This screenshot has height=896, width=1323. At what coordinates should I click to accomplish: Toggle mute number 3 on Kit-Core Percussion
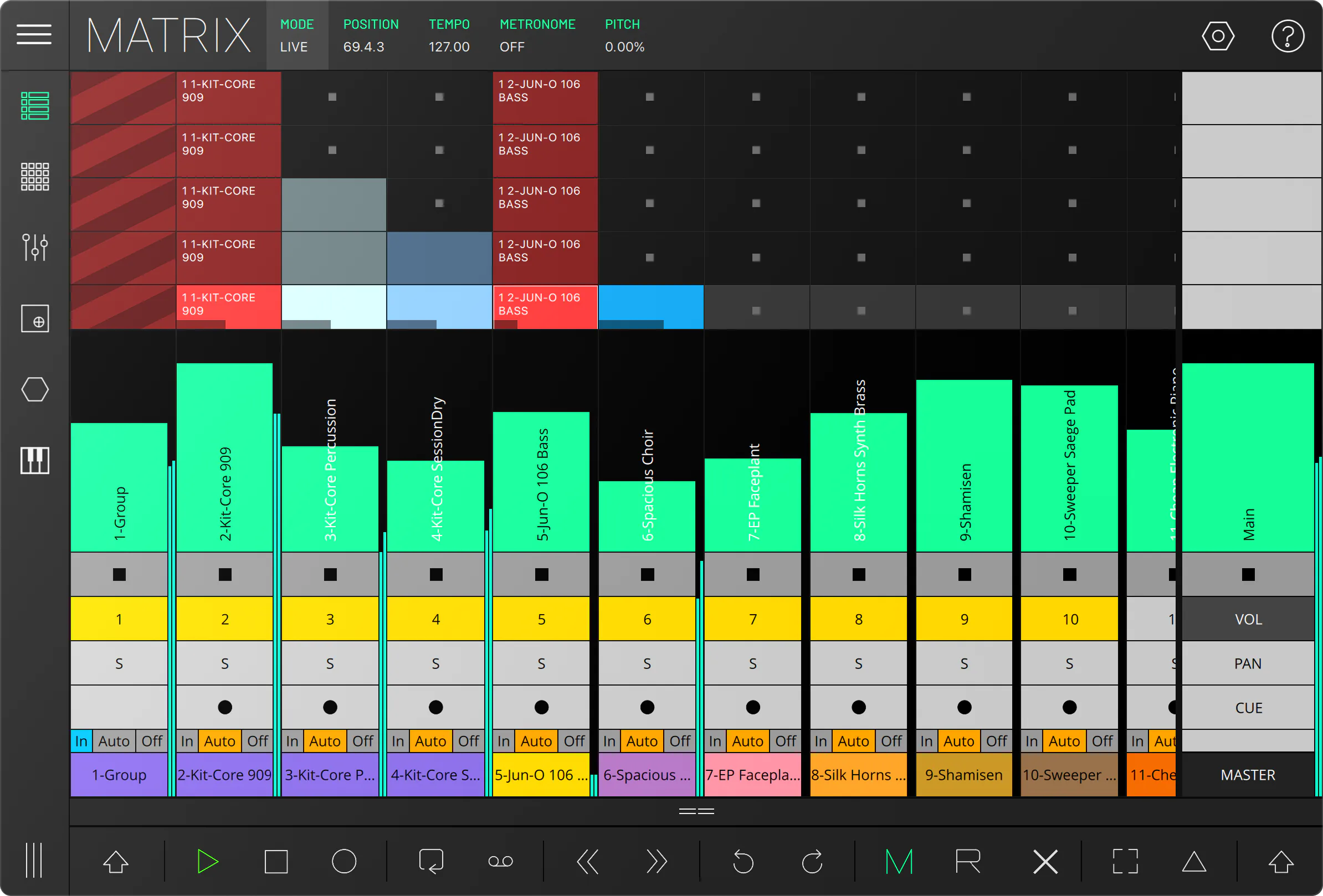330,619
